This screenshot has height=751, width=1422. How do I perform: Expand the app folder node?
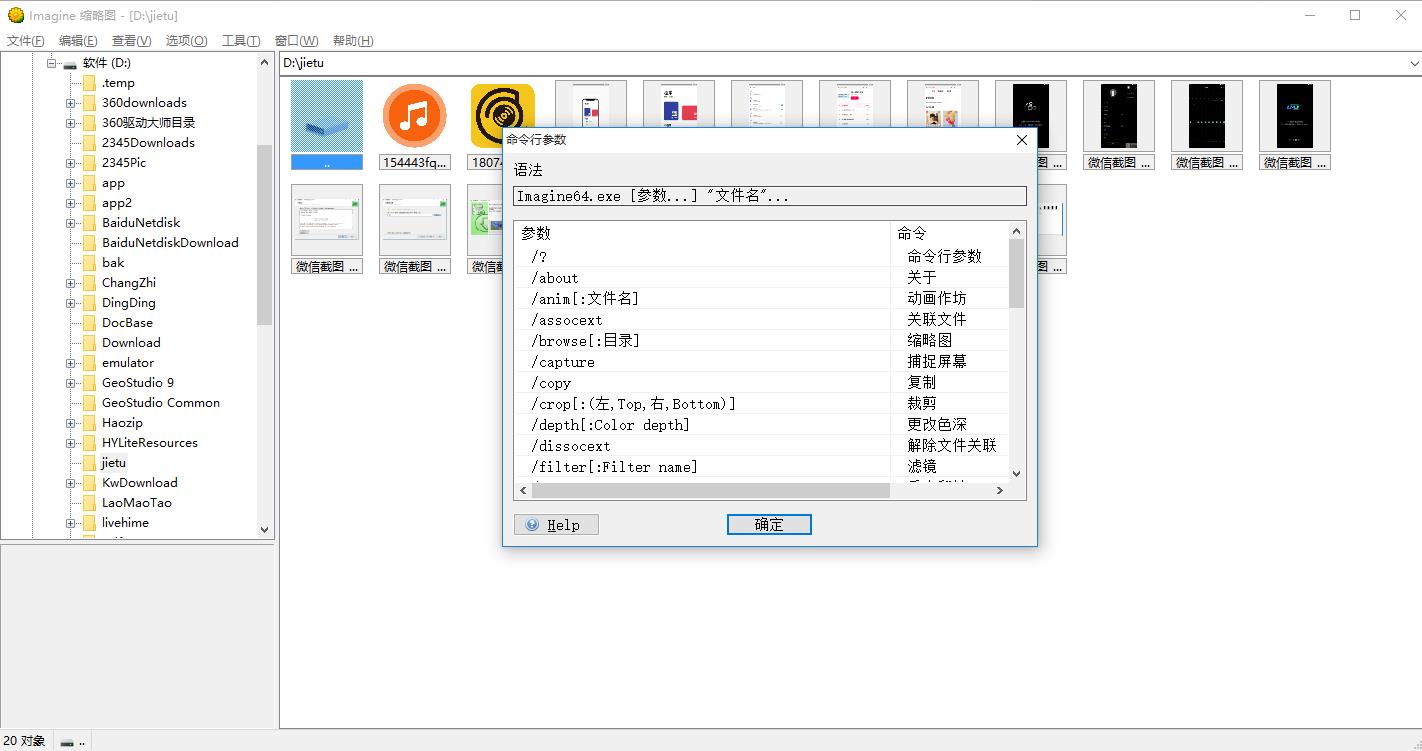[x=71, y=183]
